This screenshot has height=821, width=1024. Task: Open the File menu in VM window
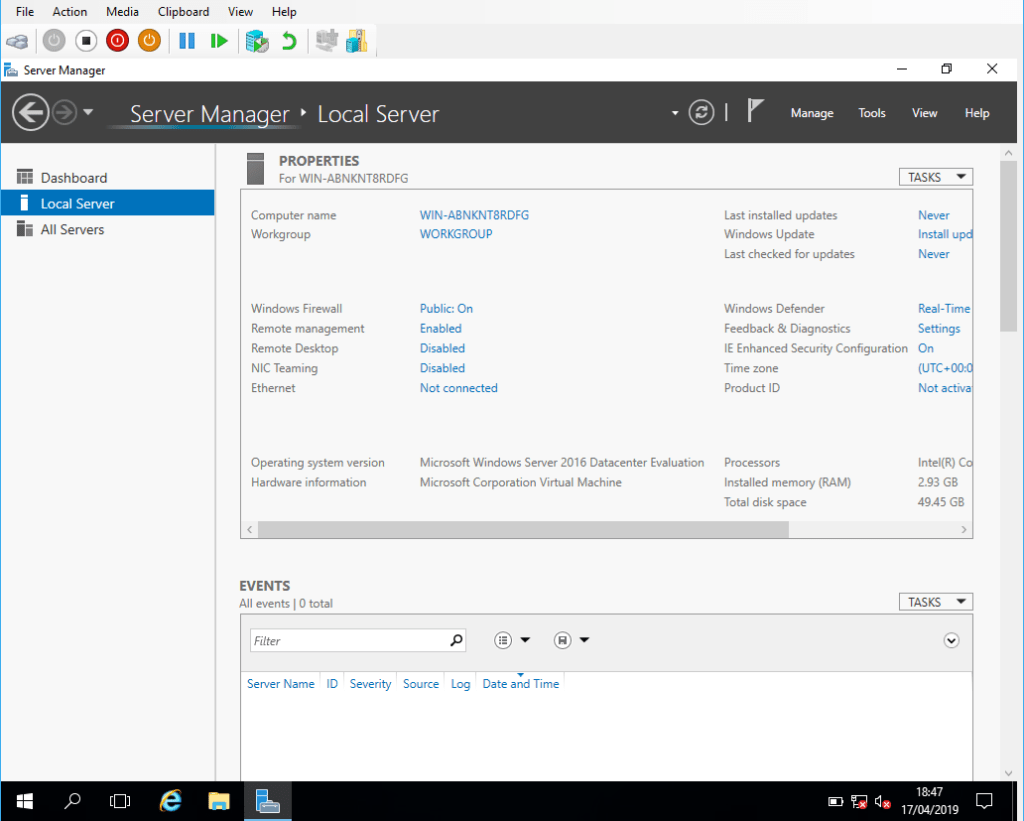pyautogui.click(x=25, y=12)
